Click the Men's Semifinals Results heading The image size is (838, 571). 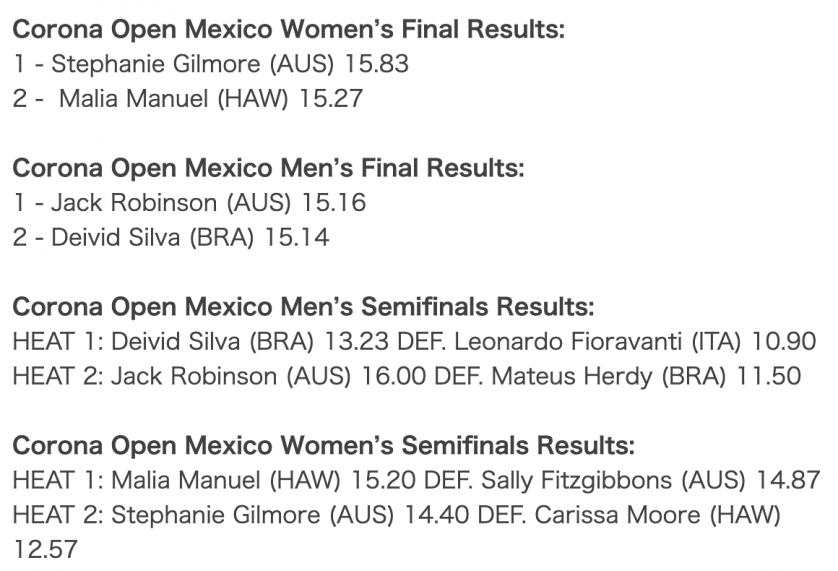tap(304, 307)
